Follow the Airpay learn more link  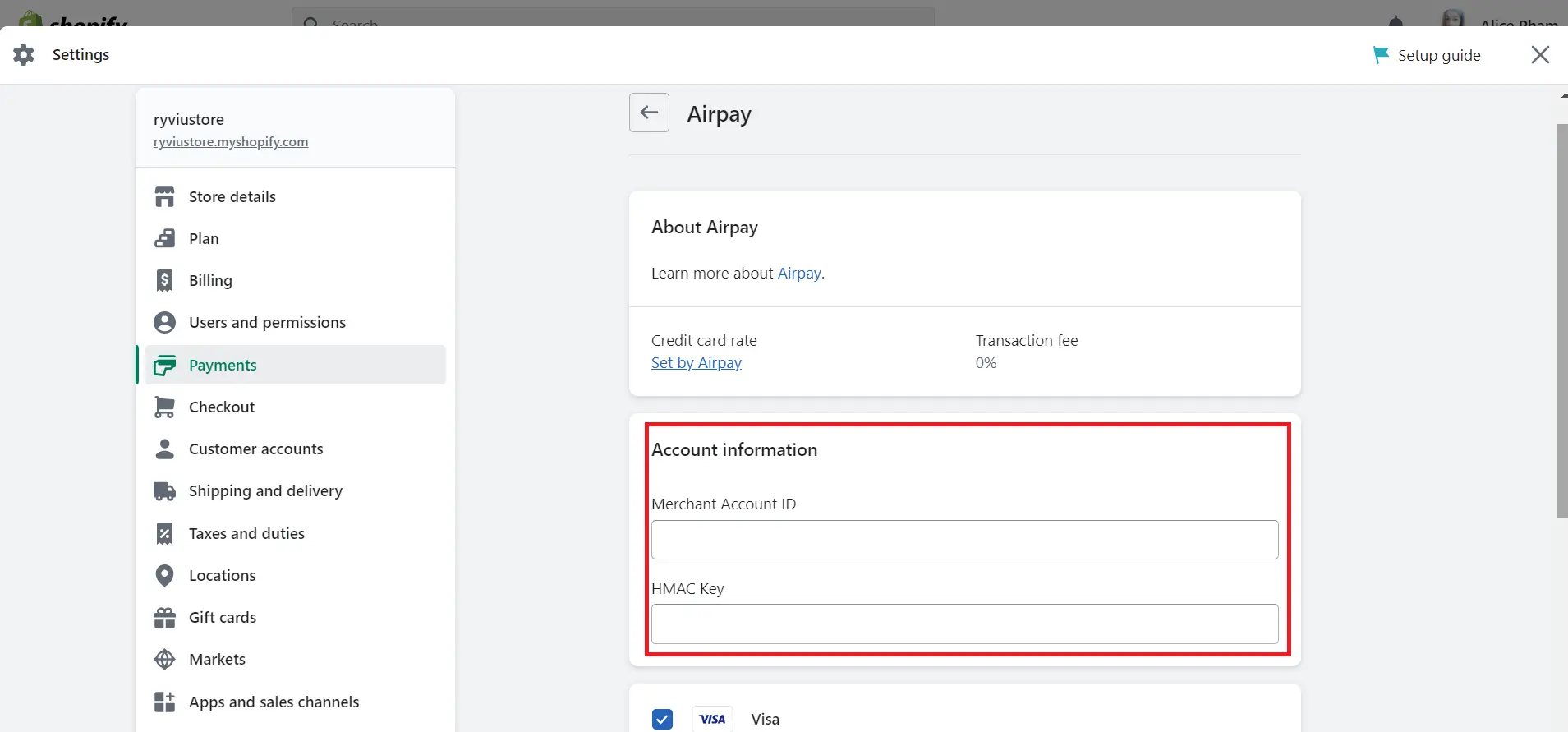click(x=799, y=274)
